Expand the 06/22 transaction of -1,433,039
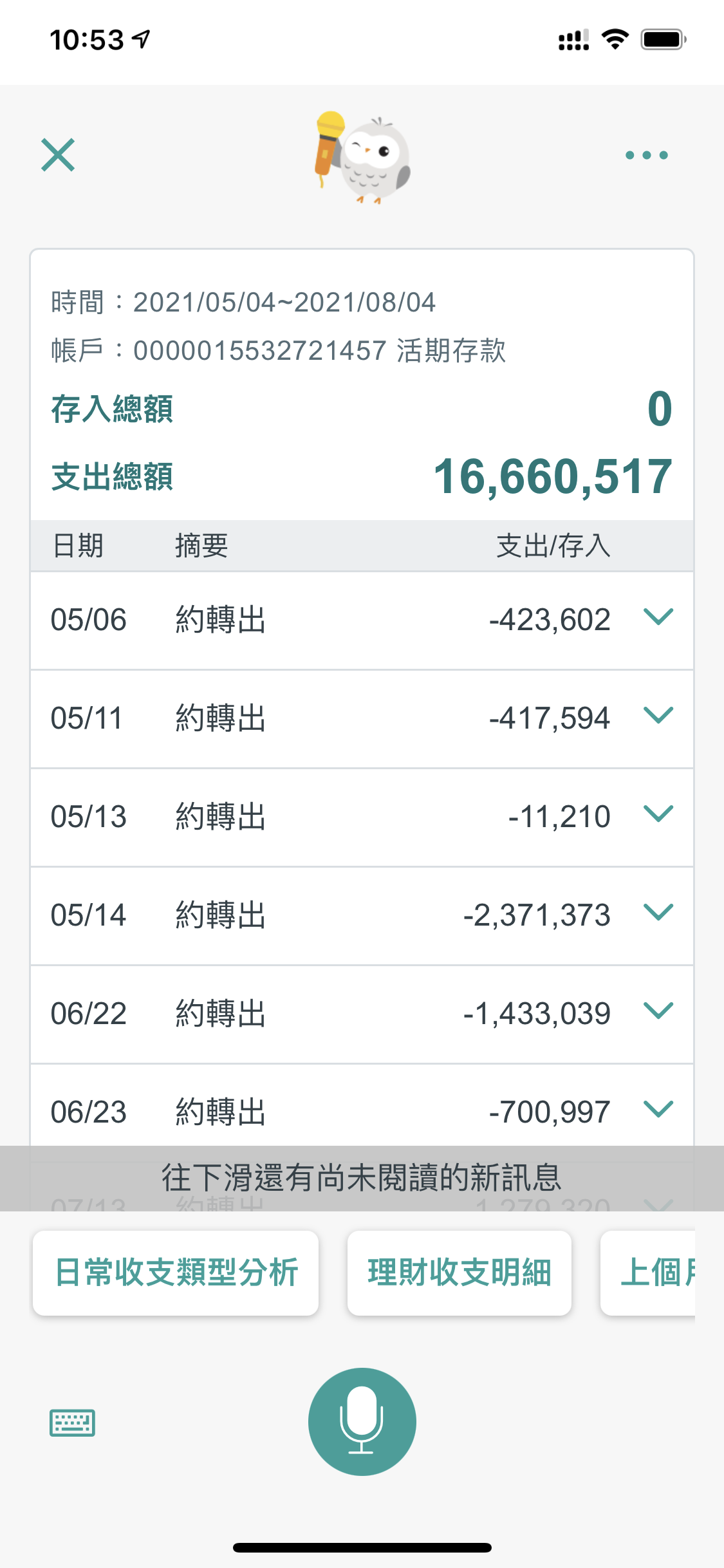Viewport: 724px width, 1568px height. coord(658,1011)
